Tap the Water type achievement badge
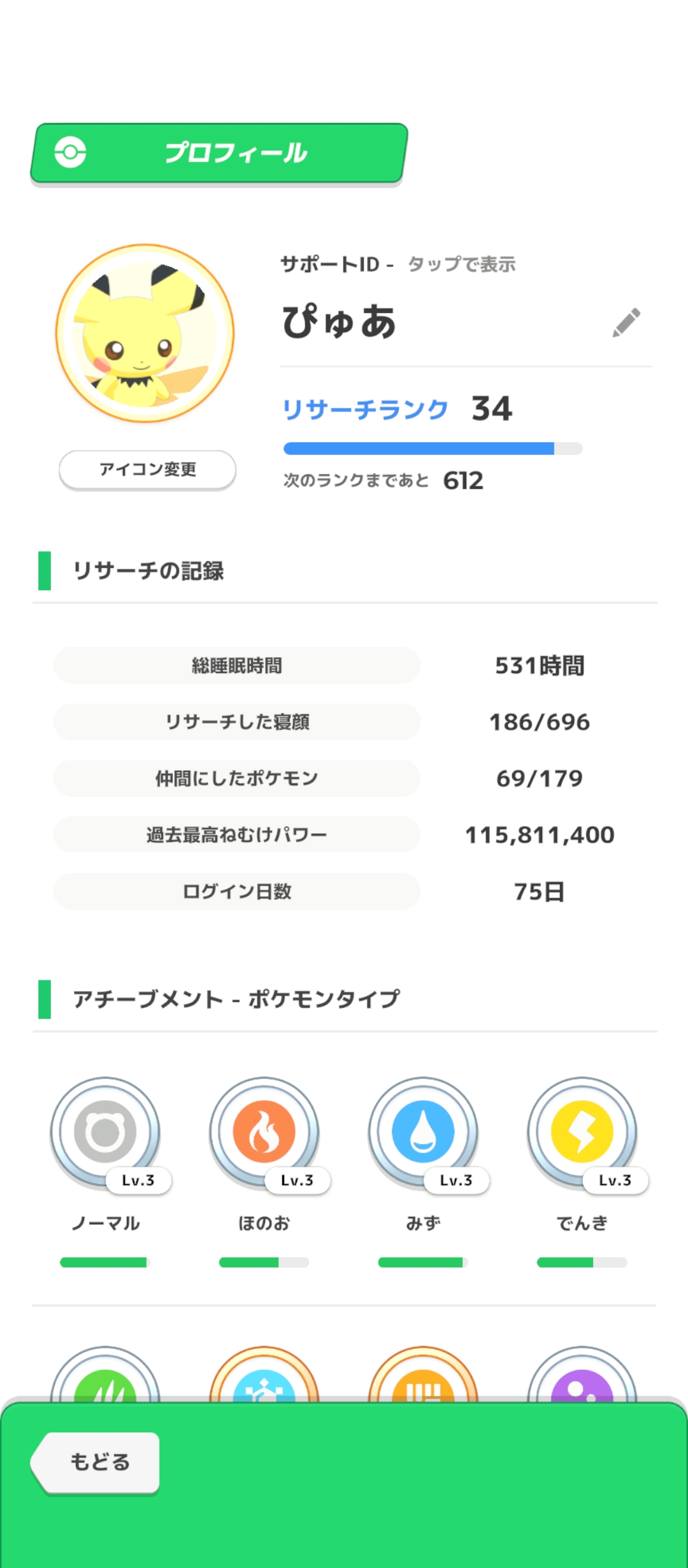 (423, 1132)
